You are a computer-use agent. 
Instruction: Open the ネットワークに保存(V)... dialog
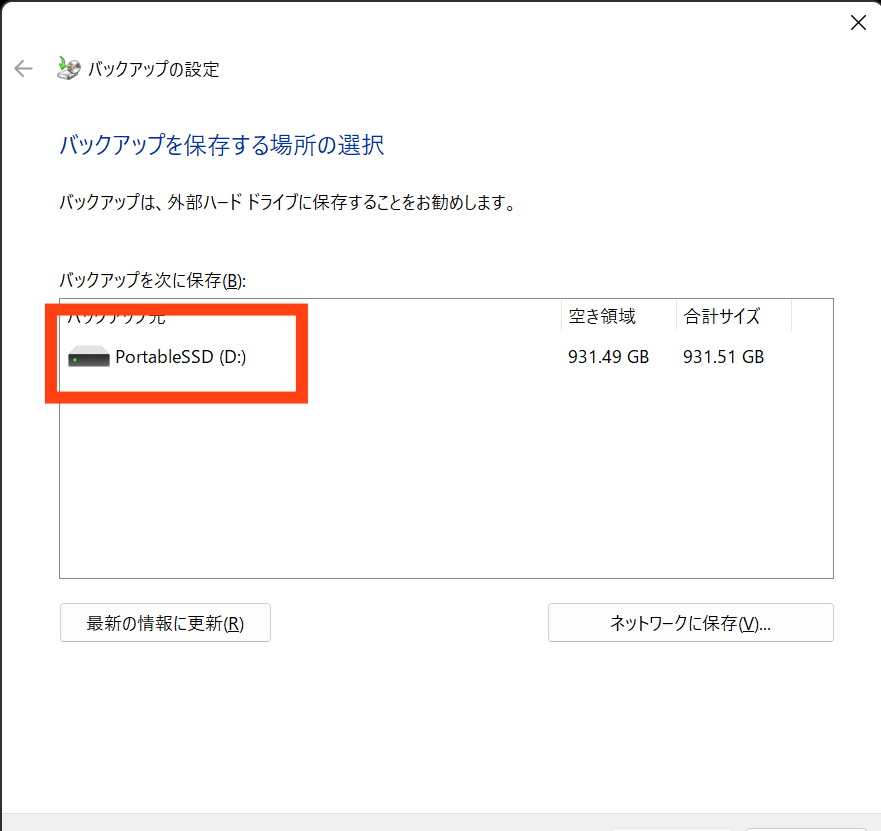tap(690, 623)
